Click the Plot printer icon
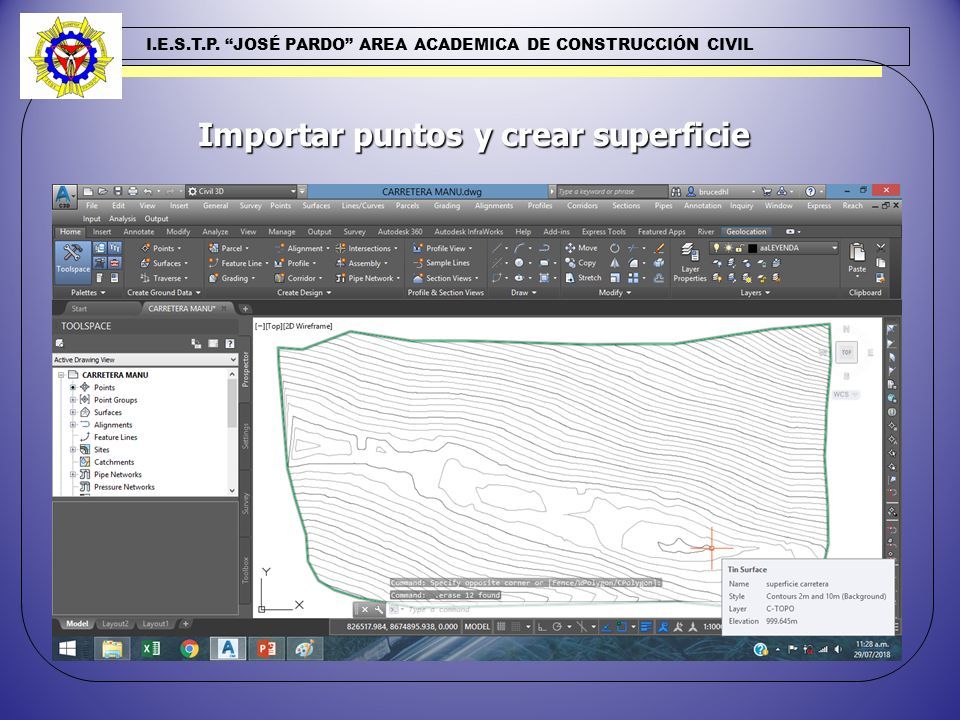 (x=132, y=191)
